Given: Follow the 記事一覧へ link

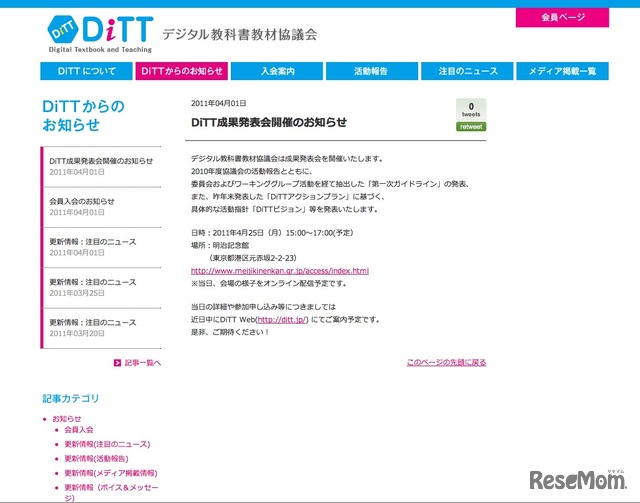Looking at the screenshot, I should click(142, 363).
